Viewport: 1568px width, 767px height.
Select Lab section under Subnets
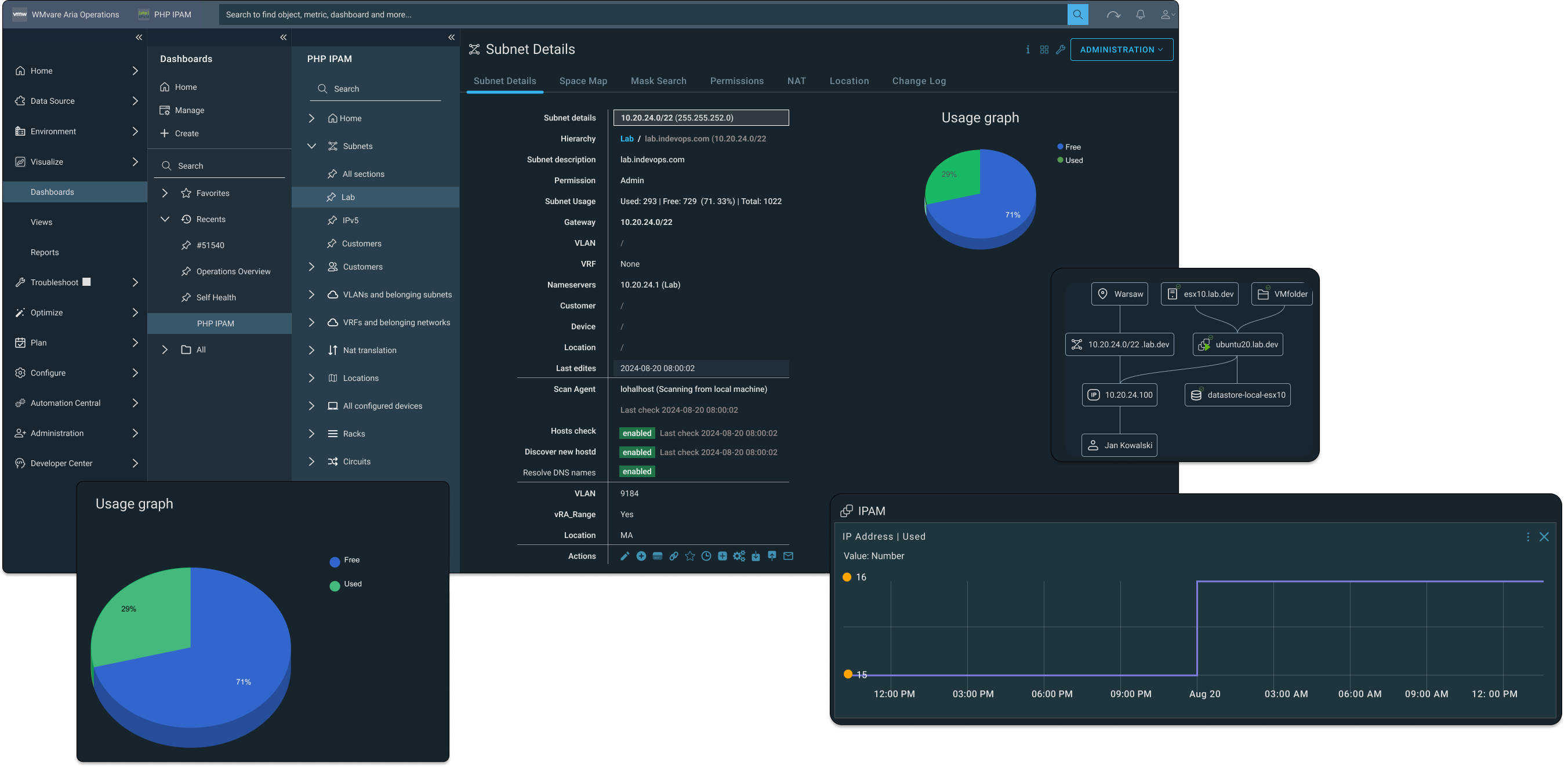pyautogui.click(x=375, y=197)
